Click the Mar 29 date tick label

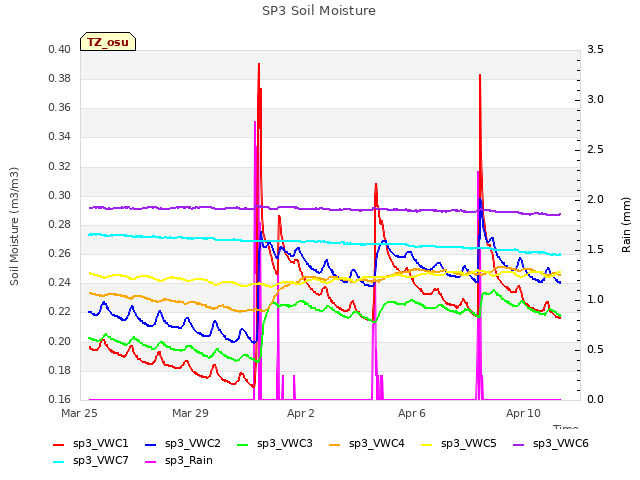[x=190, y=413]
